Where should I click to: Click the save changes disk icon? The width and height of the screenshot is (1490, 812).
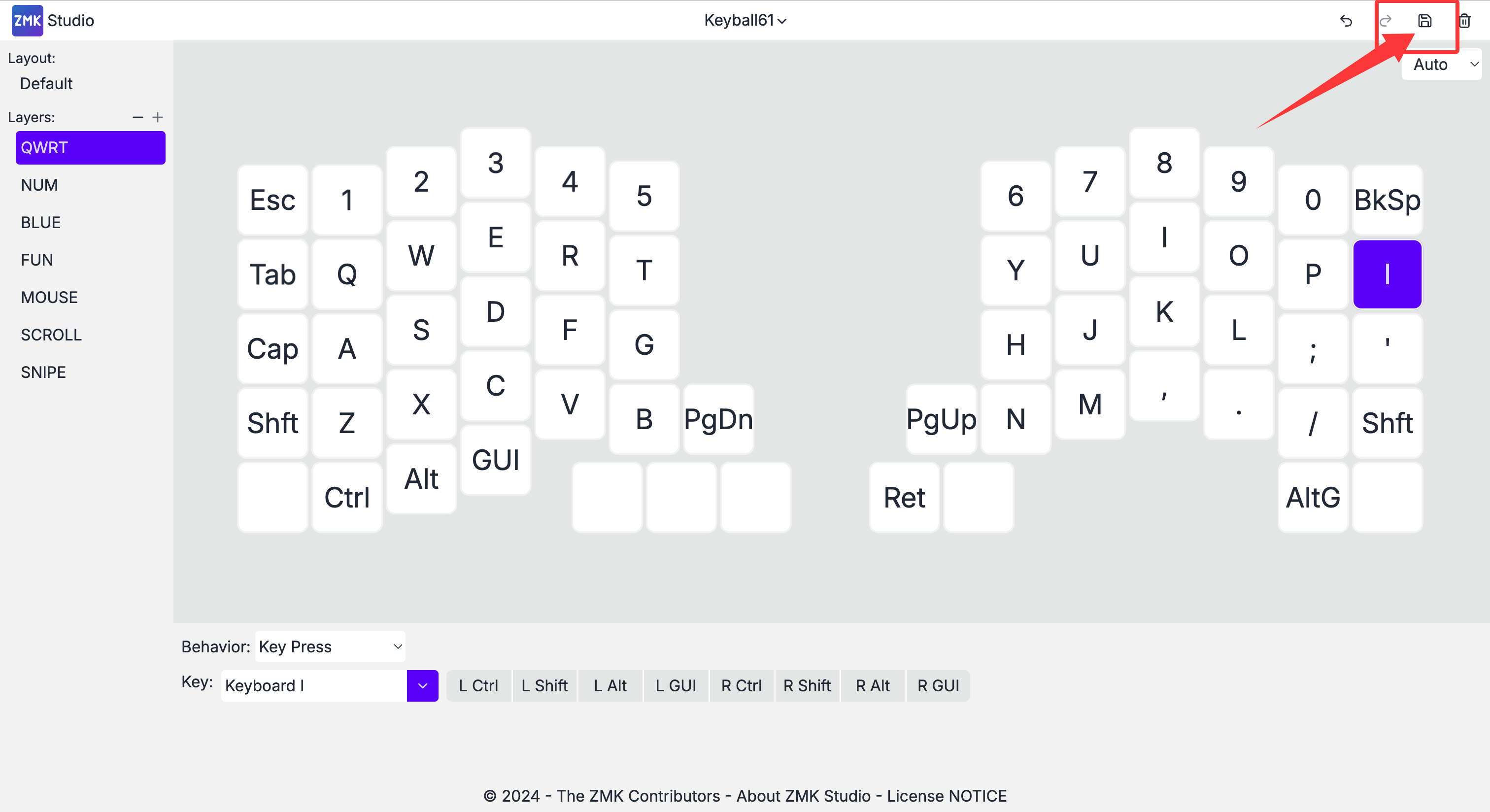tap(1424, 21)
